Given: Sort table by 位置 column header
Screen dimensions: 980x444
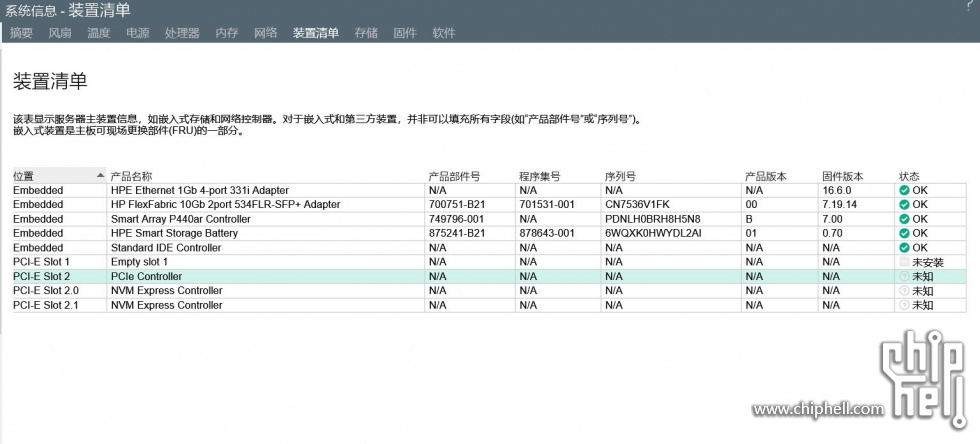Looking at the screenshot, I should [59, 176].
